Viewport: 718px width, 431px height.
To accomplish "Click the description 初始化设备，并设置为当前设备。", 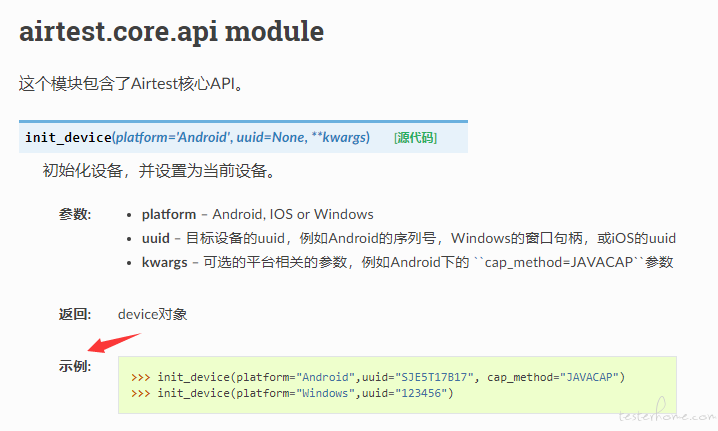I will point(159,171).
